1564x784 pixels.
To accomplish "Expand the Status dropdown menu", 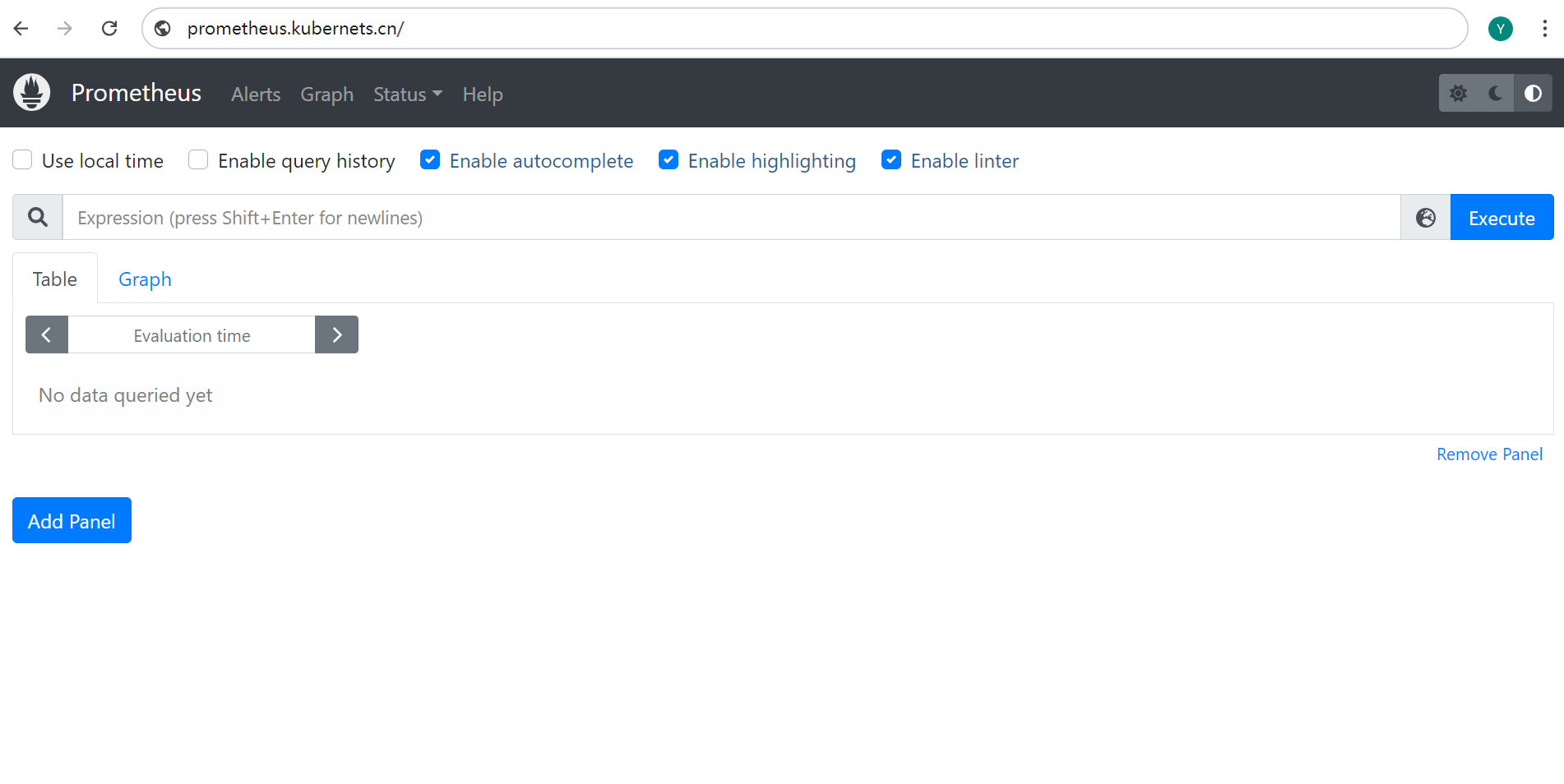I will [x=408, y=95].
